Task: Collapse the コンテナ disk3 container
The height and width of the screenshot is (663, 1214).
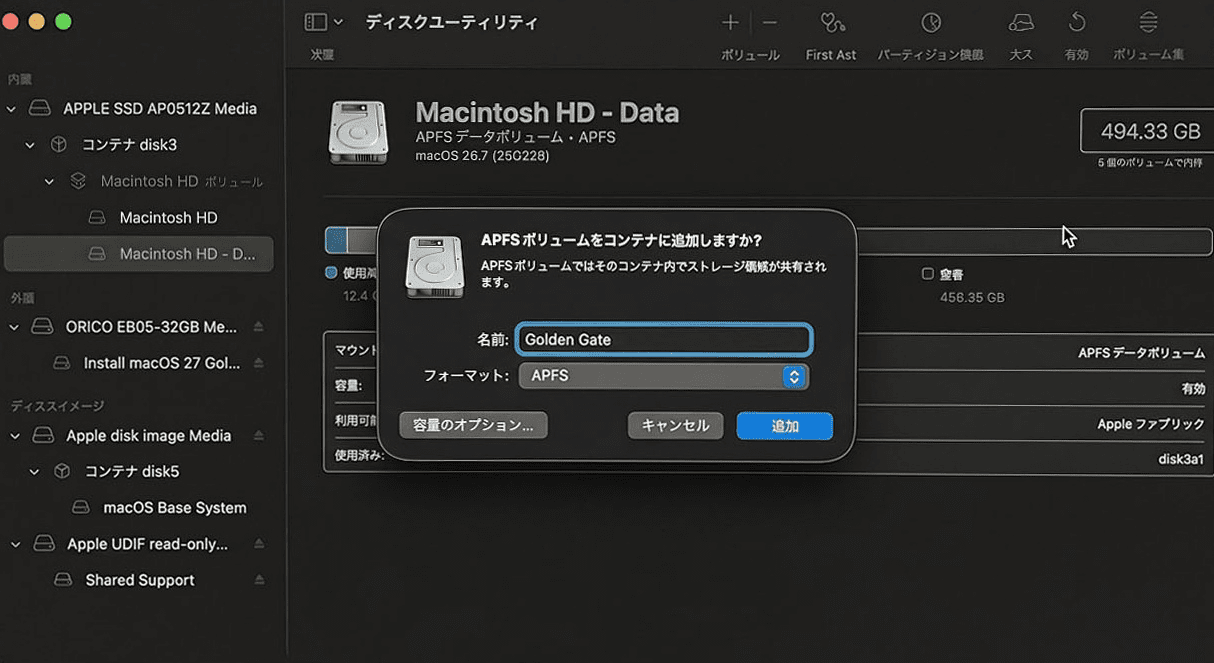Action: [31, 145]
